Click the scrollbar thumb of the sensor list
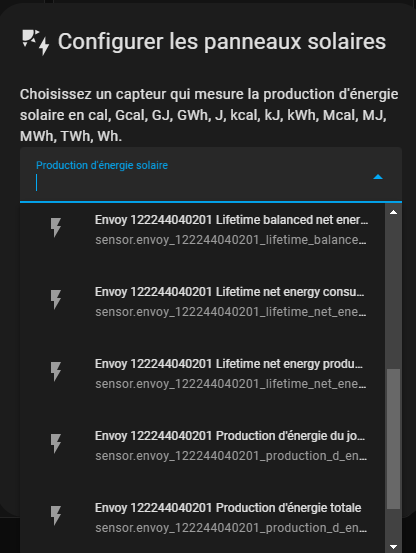This screenshot has width=416, height=553. 393,439
